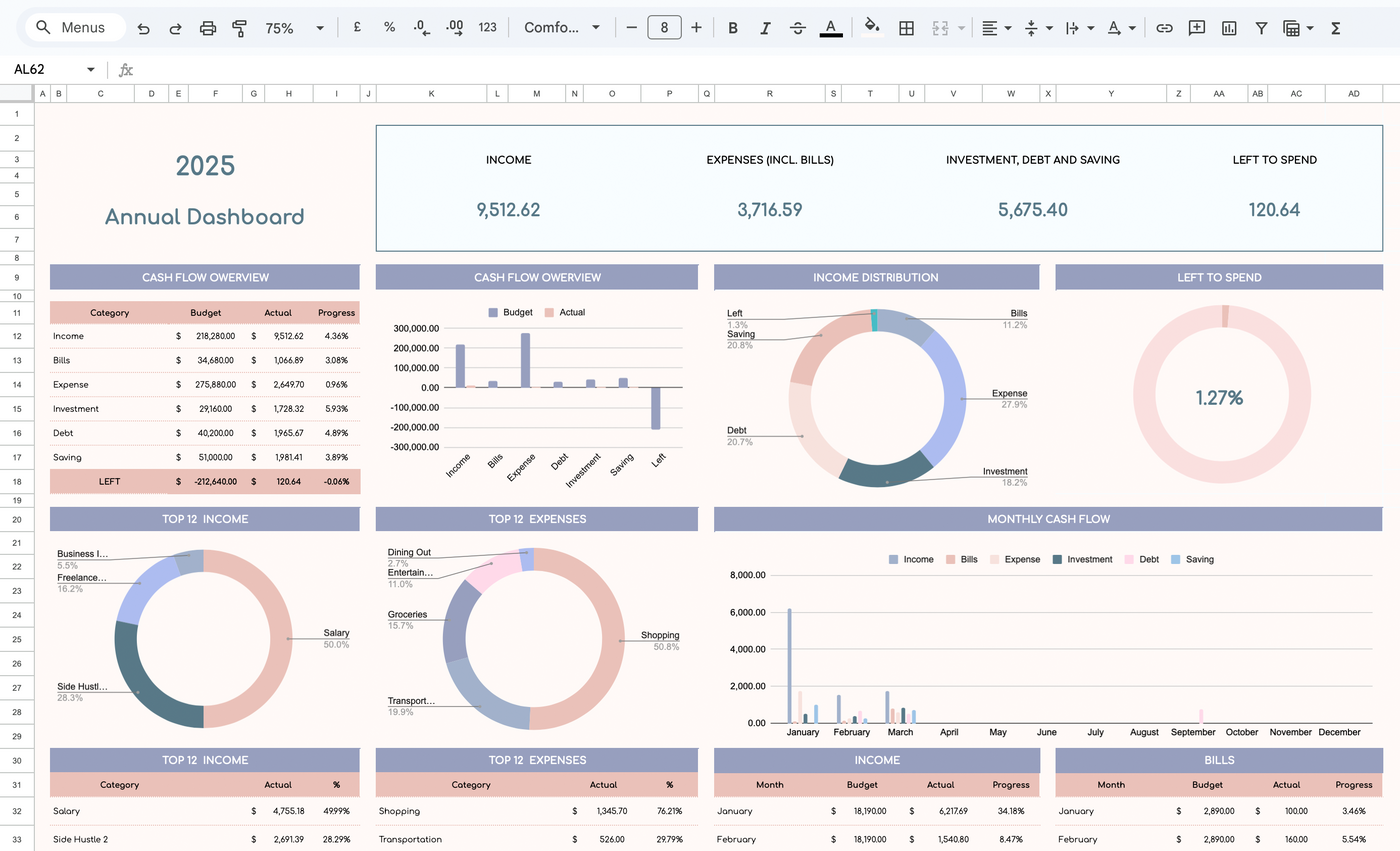This screenshot has height=851, width=1400.
Task: Open Functions sigma icon
Action: (1335, 28)
